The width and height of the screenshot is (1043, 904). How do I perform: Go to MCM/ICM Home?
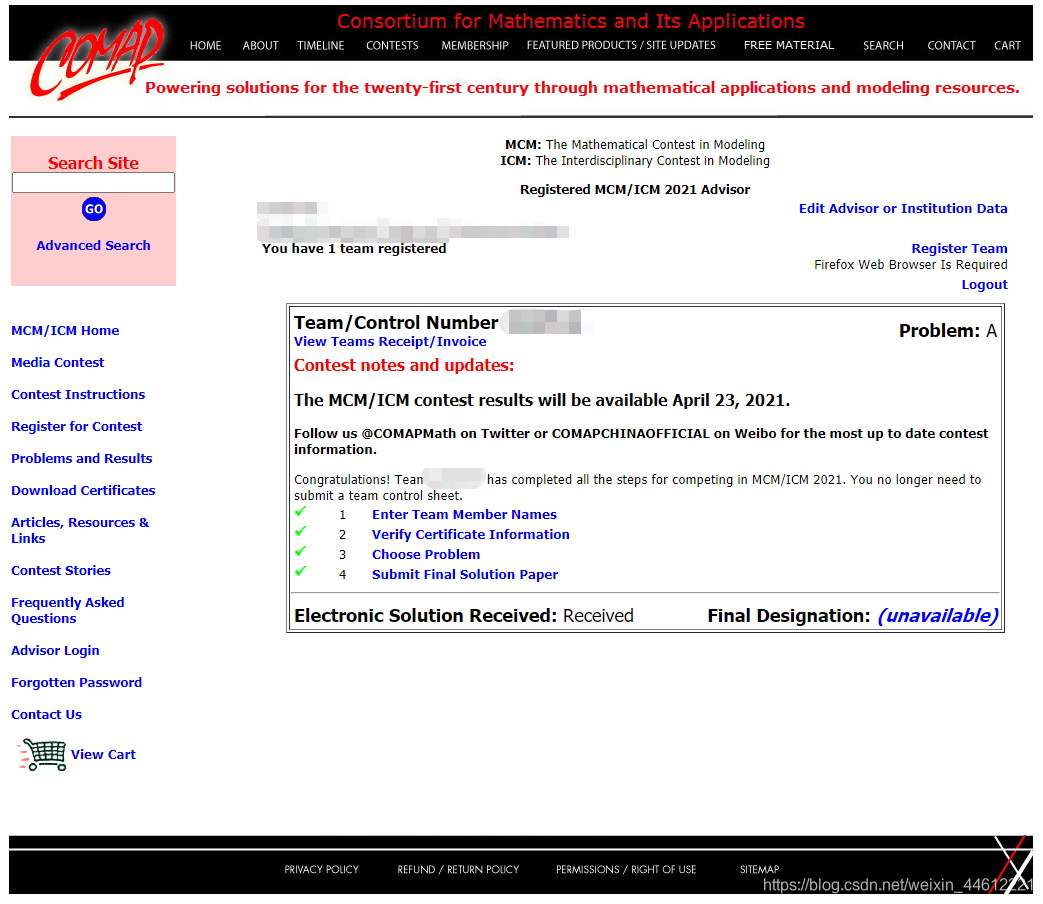click(x=65, y=331)
